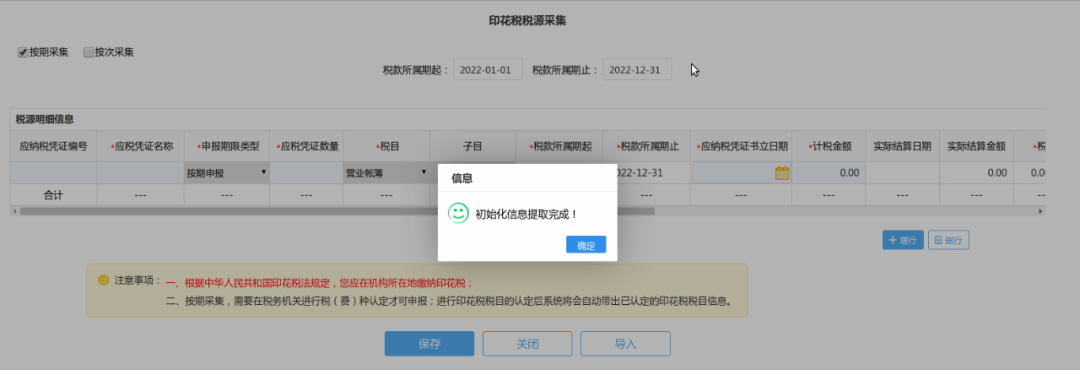Image resolution: width=1080 pixels, height=370 pixels.
Task: Click the 应税凭证名称 input cell
Action: 141,173
